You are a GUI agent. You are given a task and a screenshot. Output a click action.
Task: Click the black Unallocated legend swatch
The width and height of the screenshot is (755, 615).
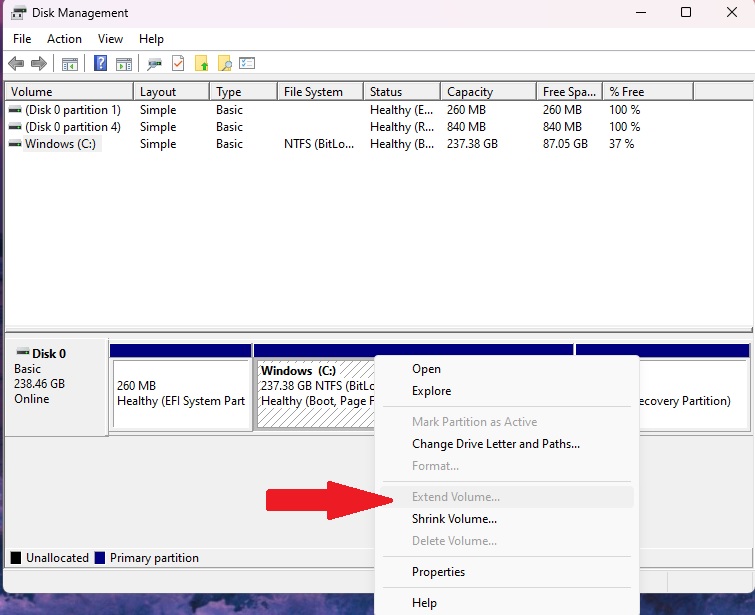(x=16, y=558)
